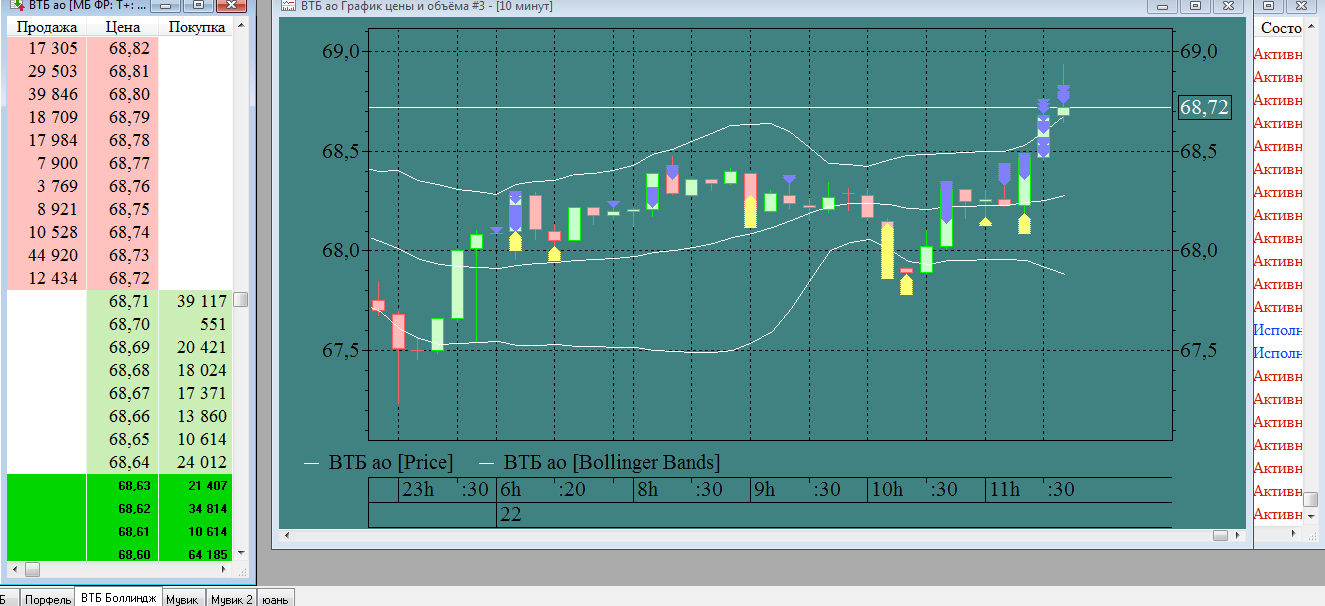Click sell volume 29 503
The height and width of the screenshot is (606, 1325).
pyautogui.click(x=47, y=71)
